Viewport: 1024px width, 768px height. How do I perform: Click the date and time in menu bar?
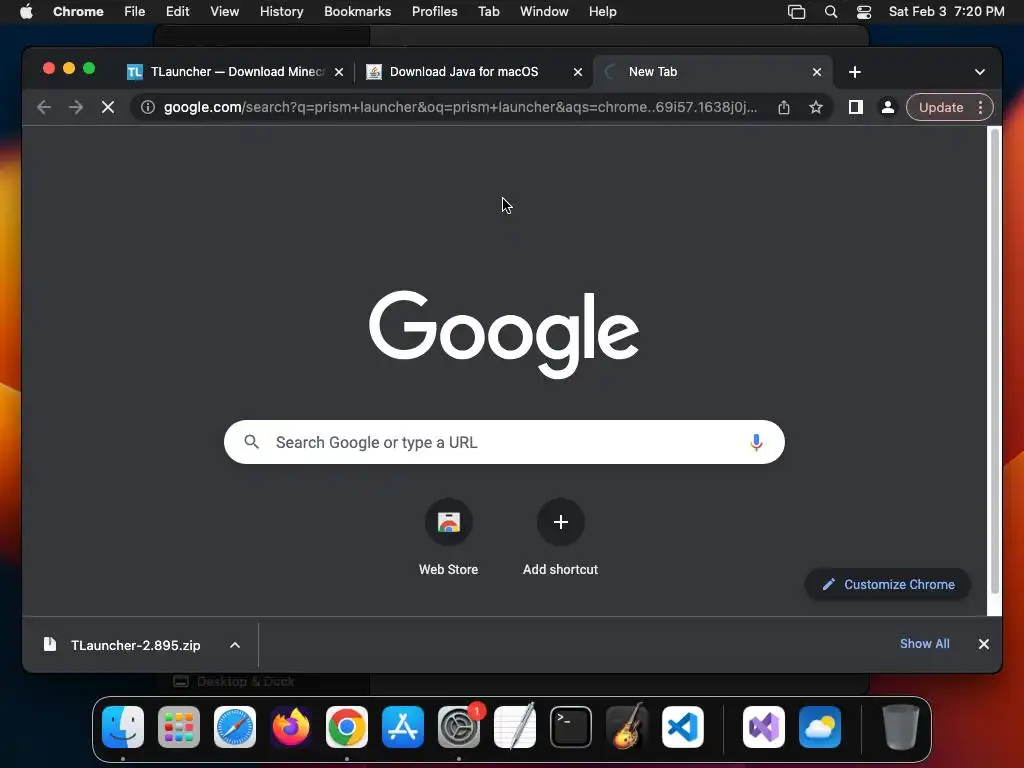point(946,12)
